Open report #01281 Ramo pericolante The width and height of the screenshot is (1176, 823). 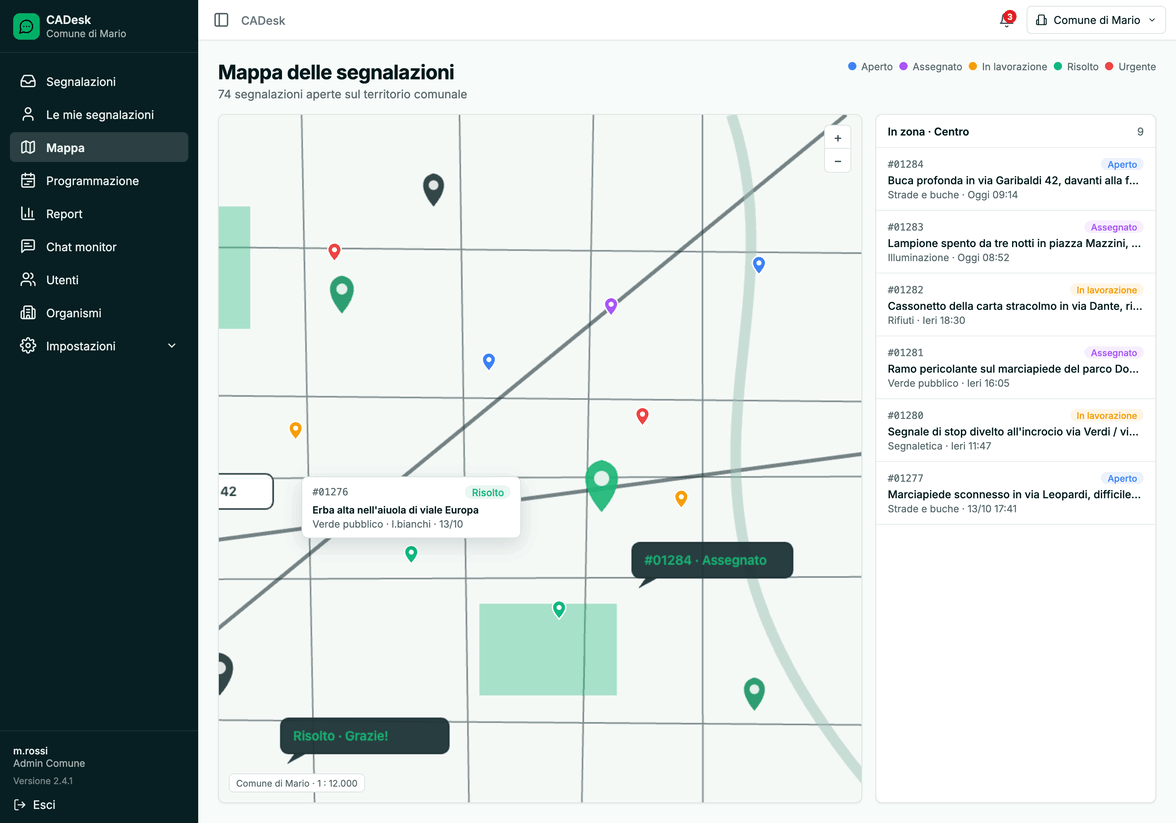pos(1016,368)
